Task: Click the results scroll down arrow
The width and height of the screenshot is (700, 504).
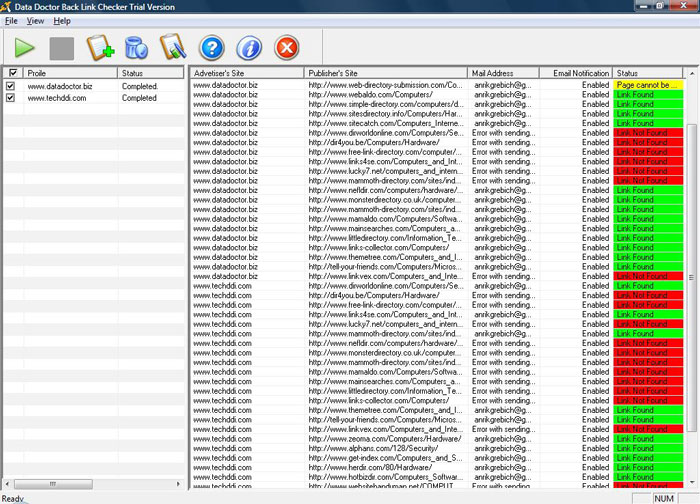Action: click(692, 482)
